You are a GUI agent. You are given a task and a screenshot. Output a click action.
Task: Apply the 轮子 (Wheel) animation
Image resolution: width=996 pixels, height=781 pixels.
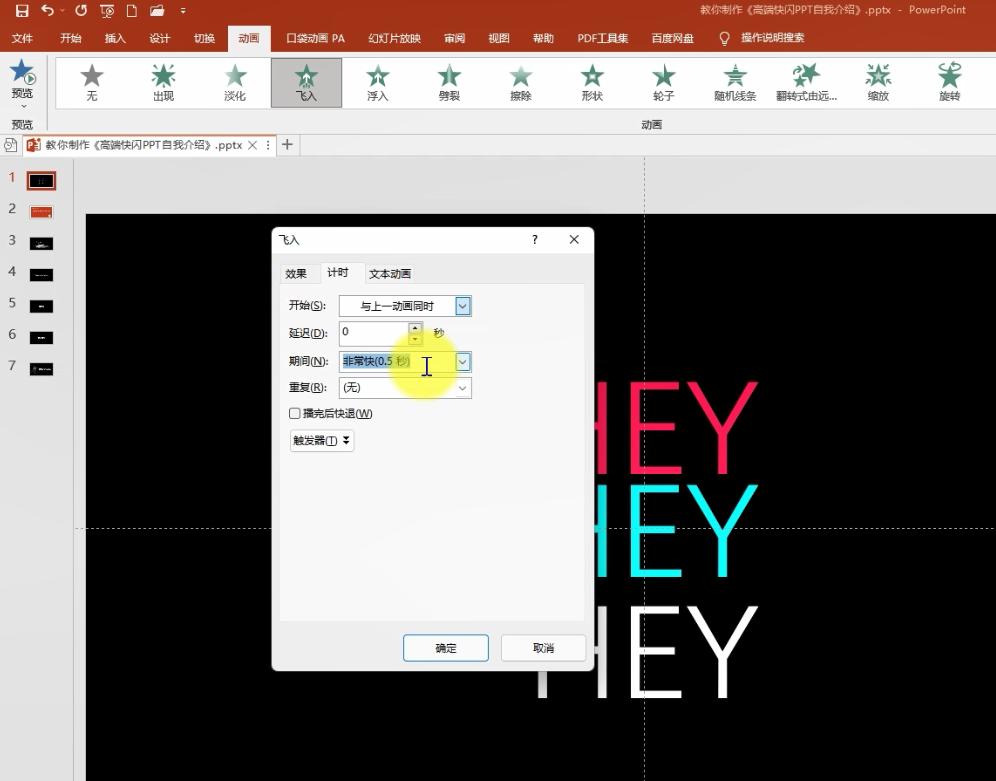point(664,82)
